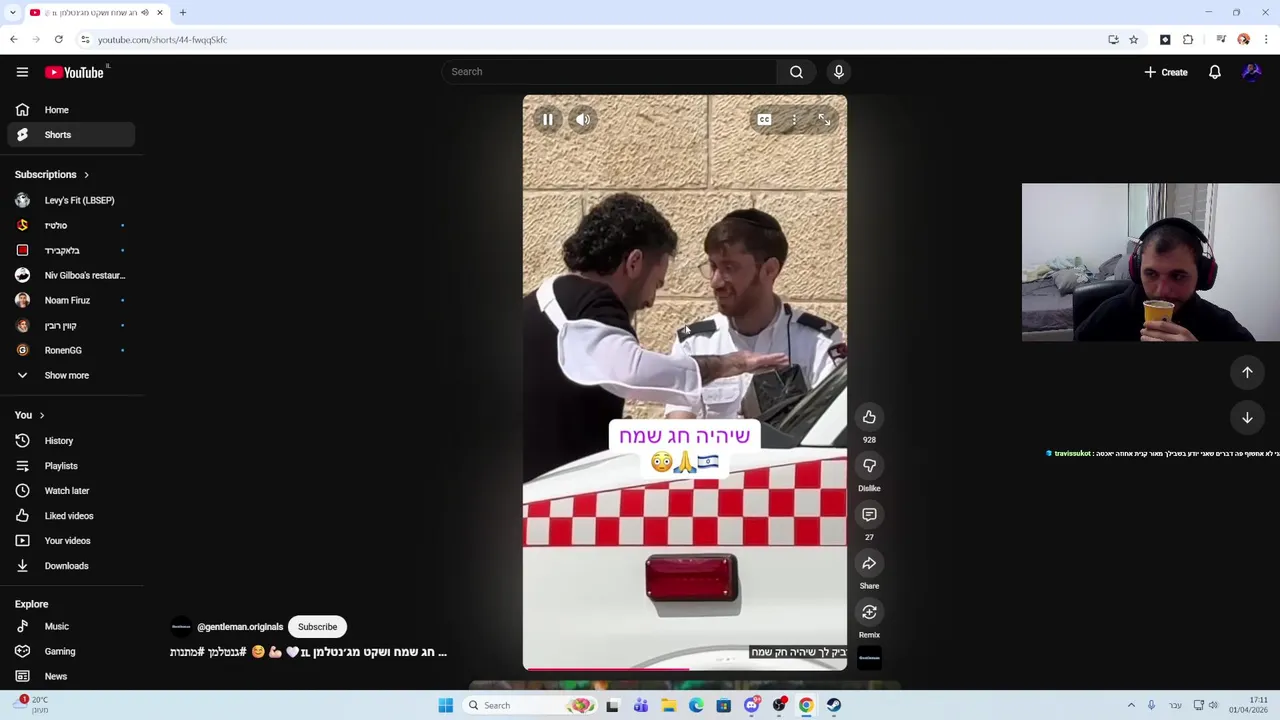1280x720 pixels.
Task: Open Chrome extensions puzzle icon
Action: coord(1188,40)
